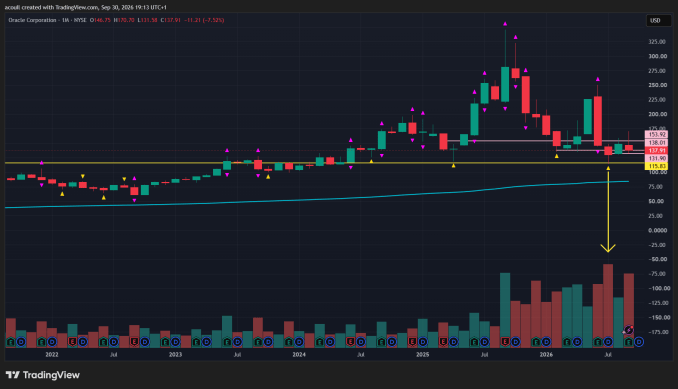Click the 2023 time axis label
The image size is (678, 389).
(176, 354)
